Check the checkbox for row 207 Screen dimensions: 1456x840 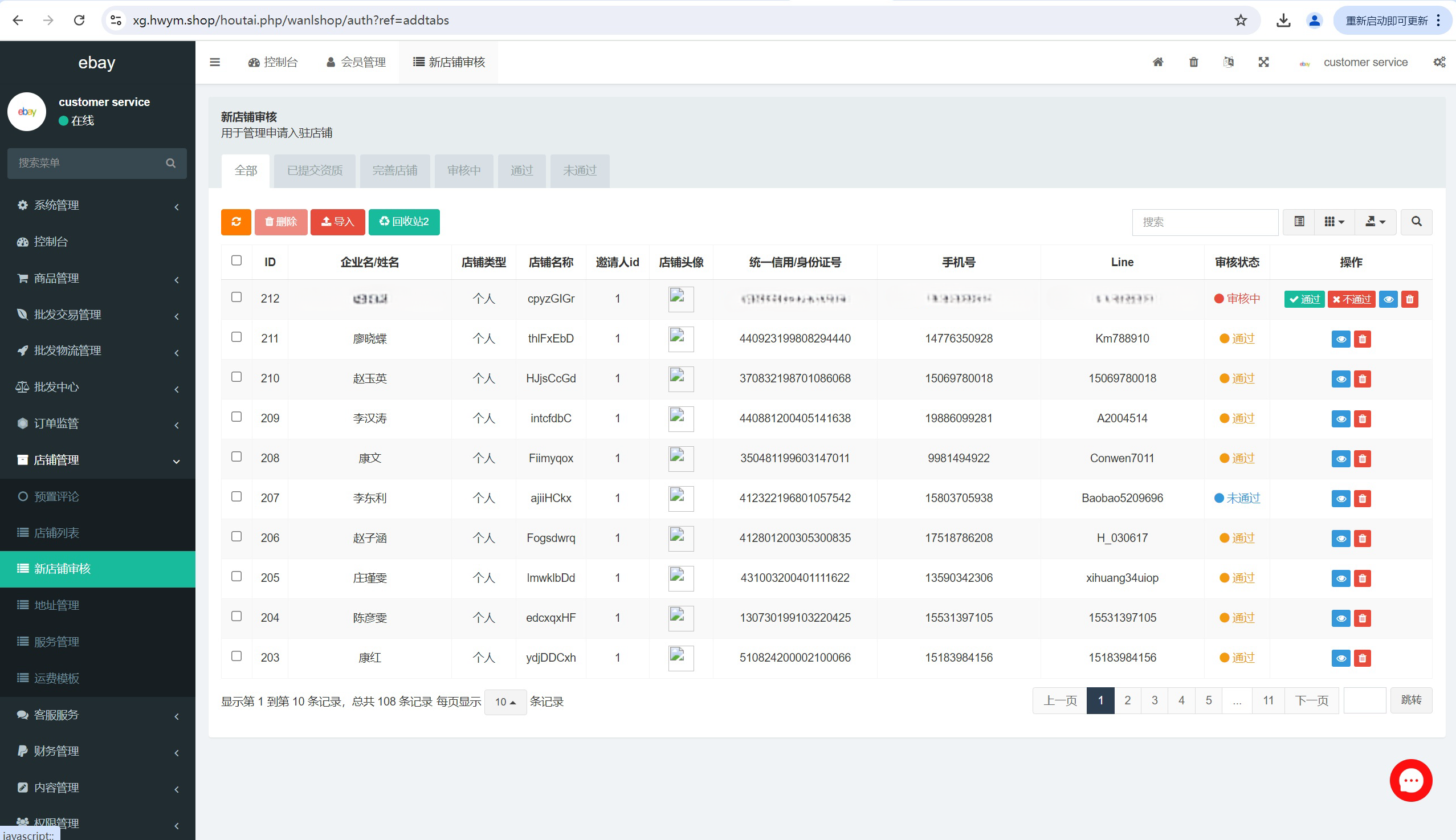[x=236, y=496]
